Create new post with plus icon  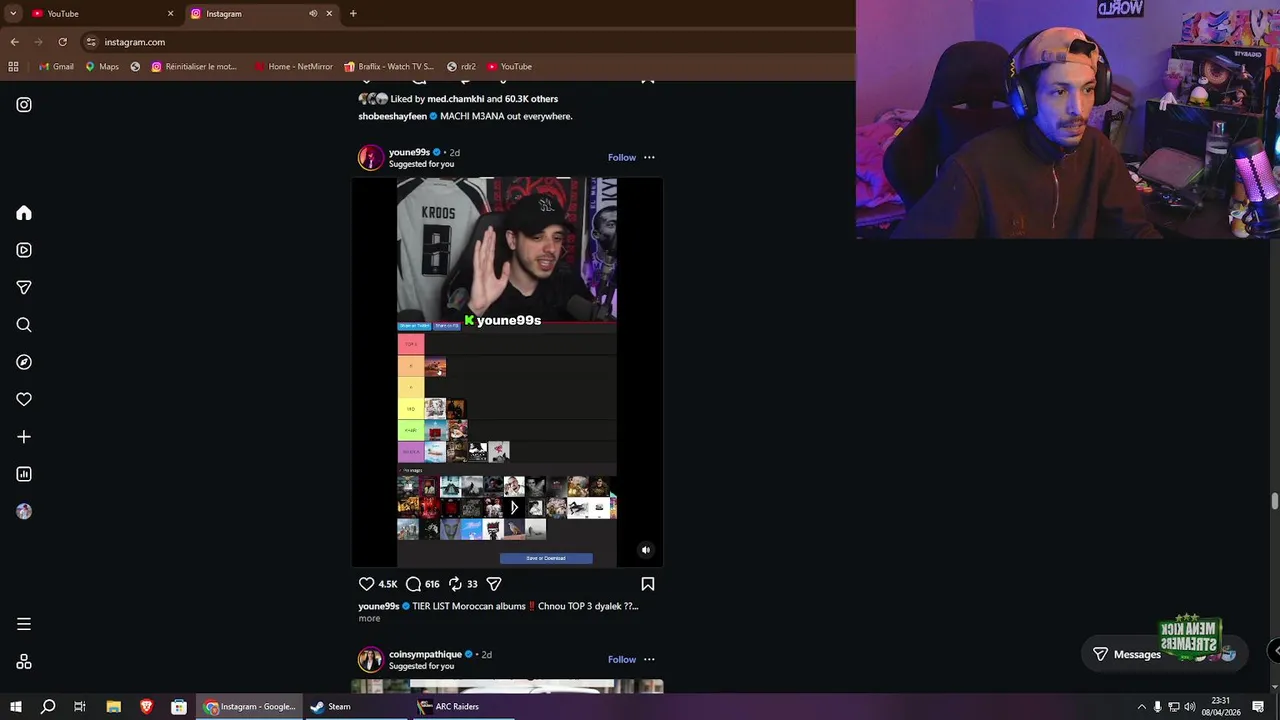click(x=24, y=437)
